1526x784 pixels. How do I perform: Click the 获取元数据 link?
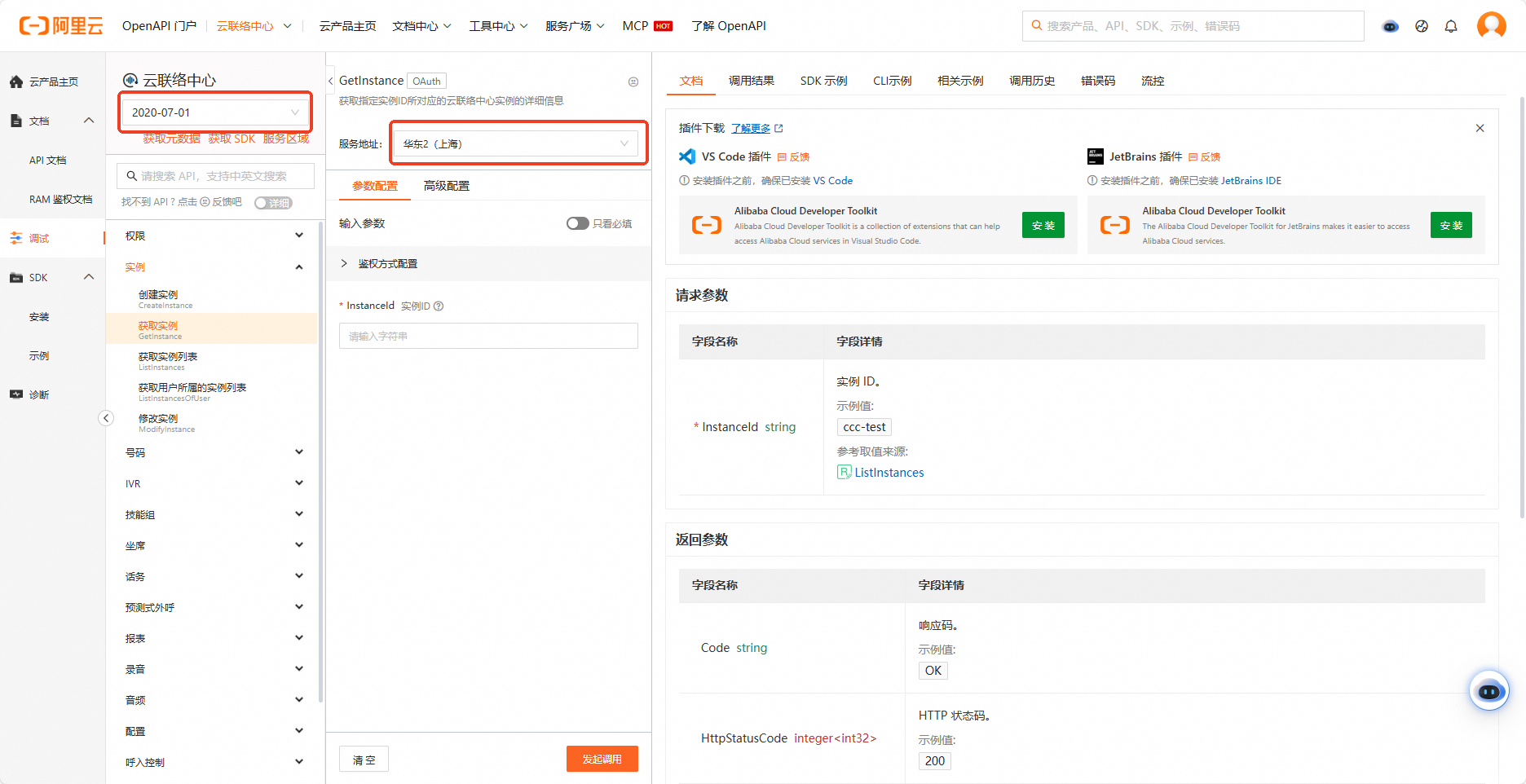tap(171, 139)
